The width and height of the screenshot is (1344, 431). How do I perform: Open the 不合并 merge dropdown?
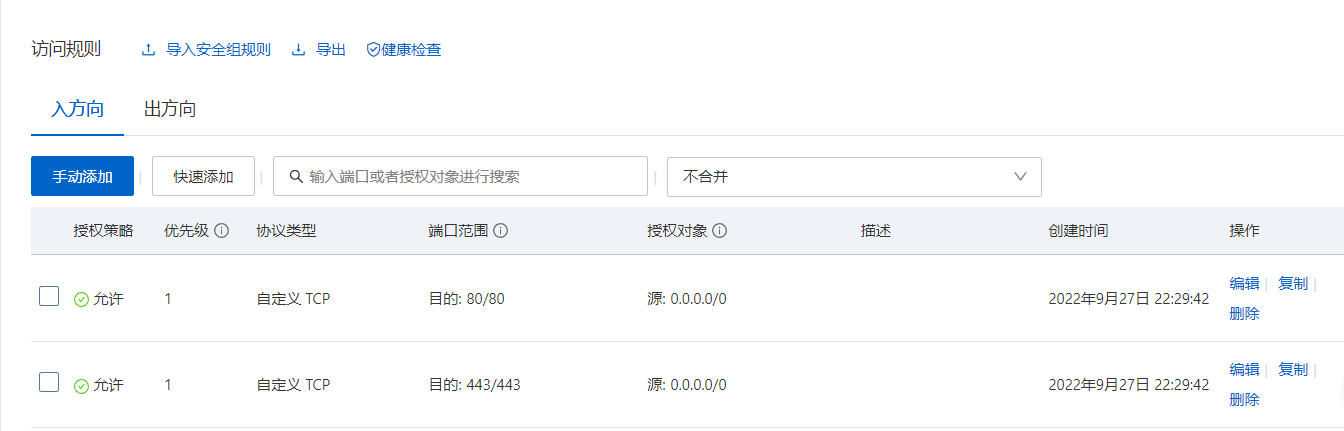point(853,177)
